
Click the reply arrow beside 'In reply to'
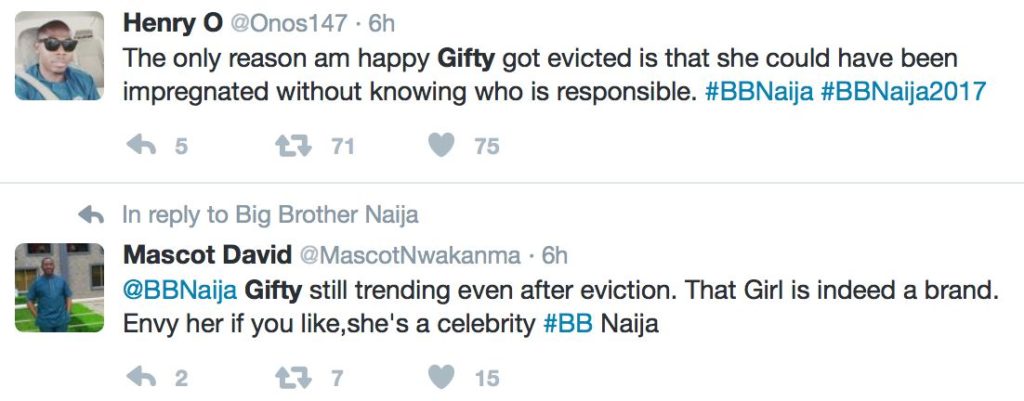coord(92,214)
